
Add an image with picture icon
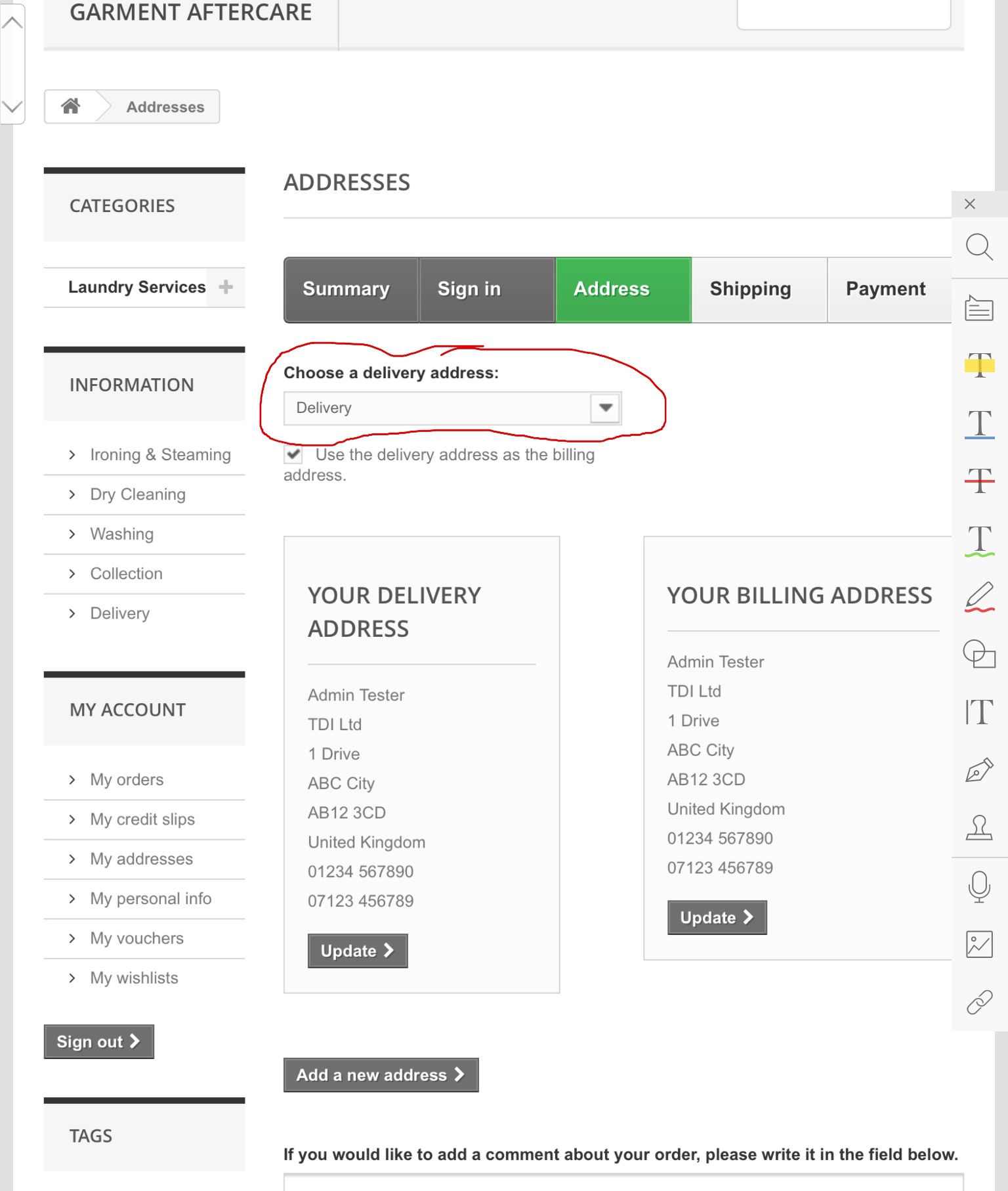point(978,944)
